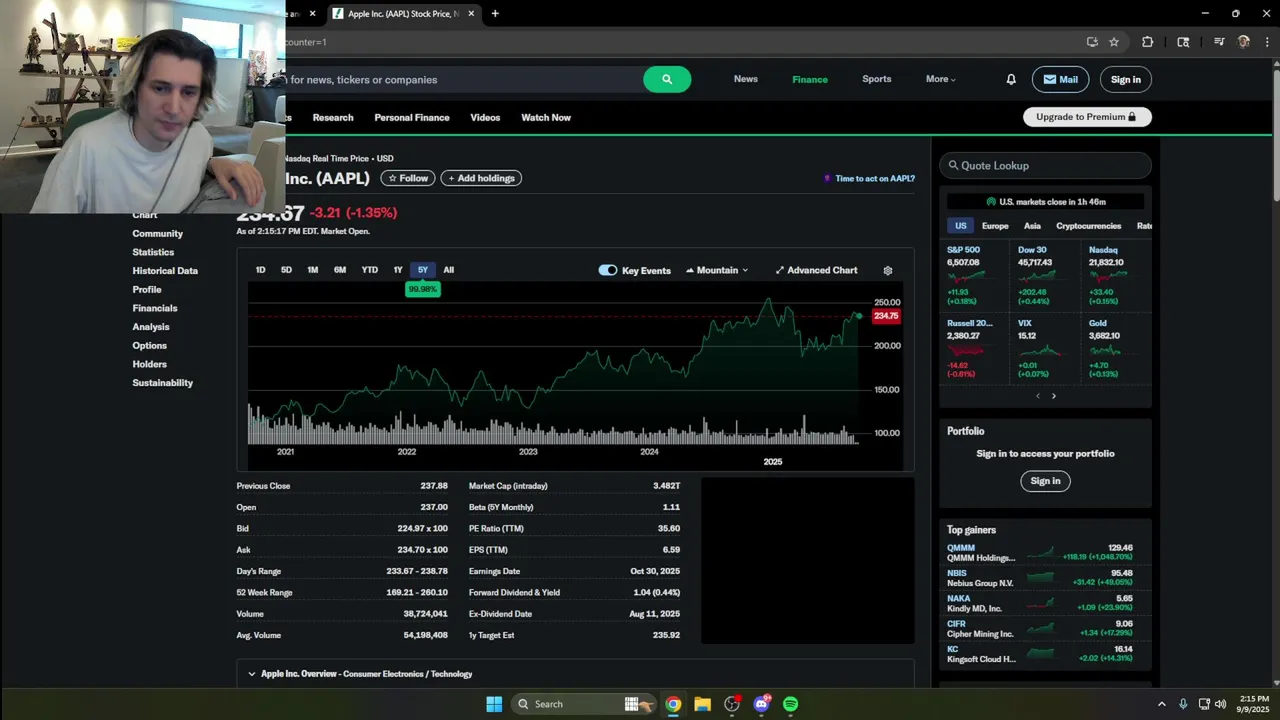The image size is (1280, 720).
Task: Click the Windows taskbar Search box
Action: click(x=582, y=704)
